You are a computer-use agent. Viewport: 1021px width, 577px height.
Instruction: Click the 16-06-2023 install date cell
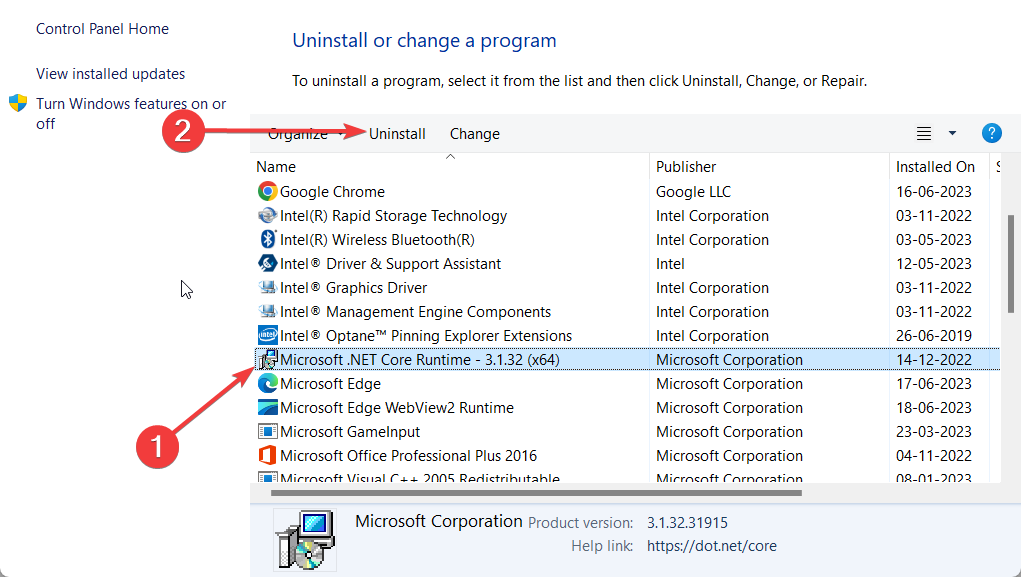[934, 191]
